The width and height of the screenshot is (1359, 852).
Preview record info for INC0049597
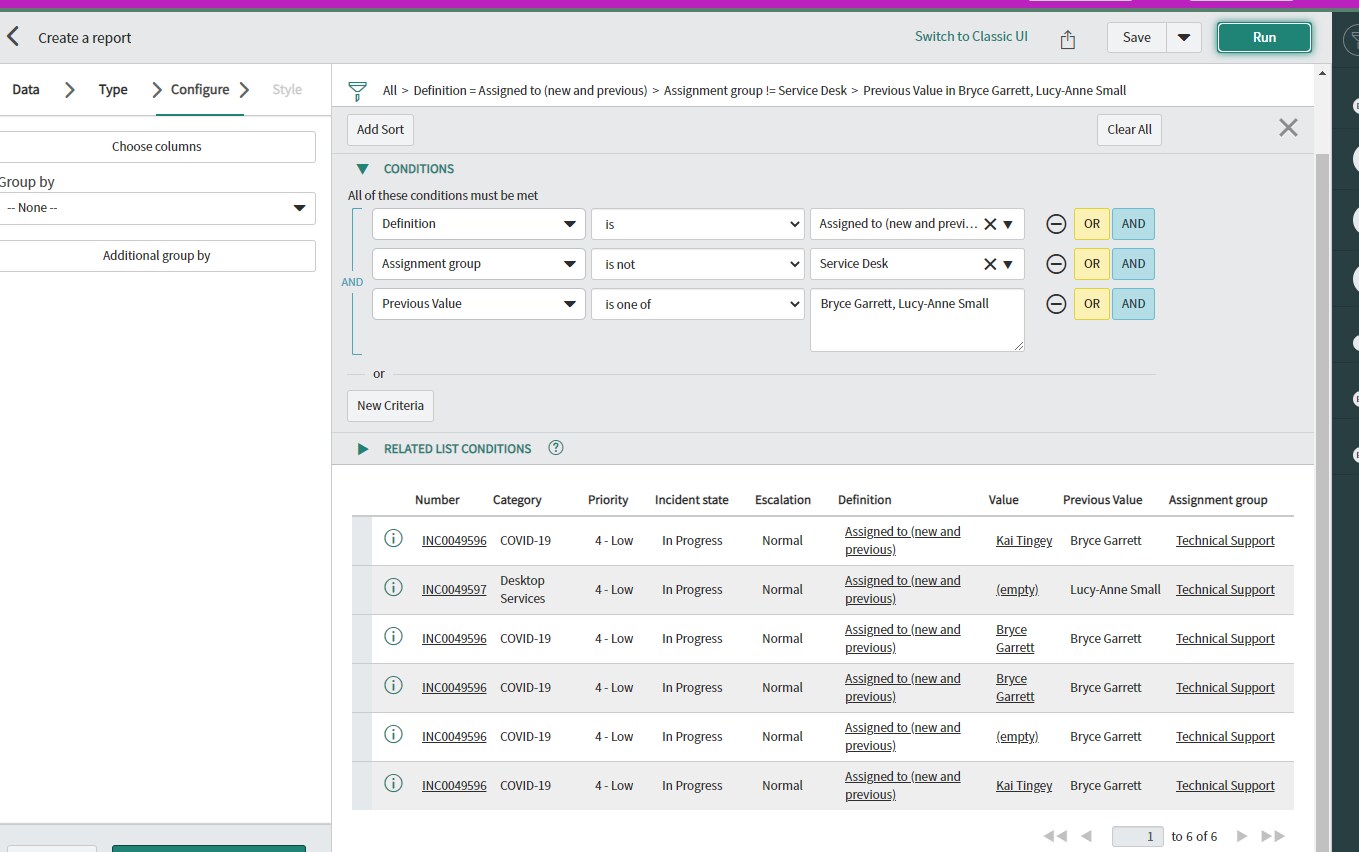click(x=393, y=588)
